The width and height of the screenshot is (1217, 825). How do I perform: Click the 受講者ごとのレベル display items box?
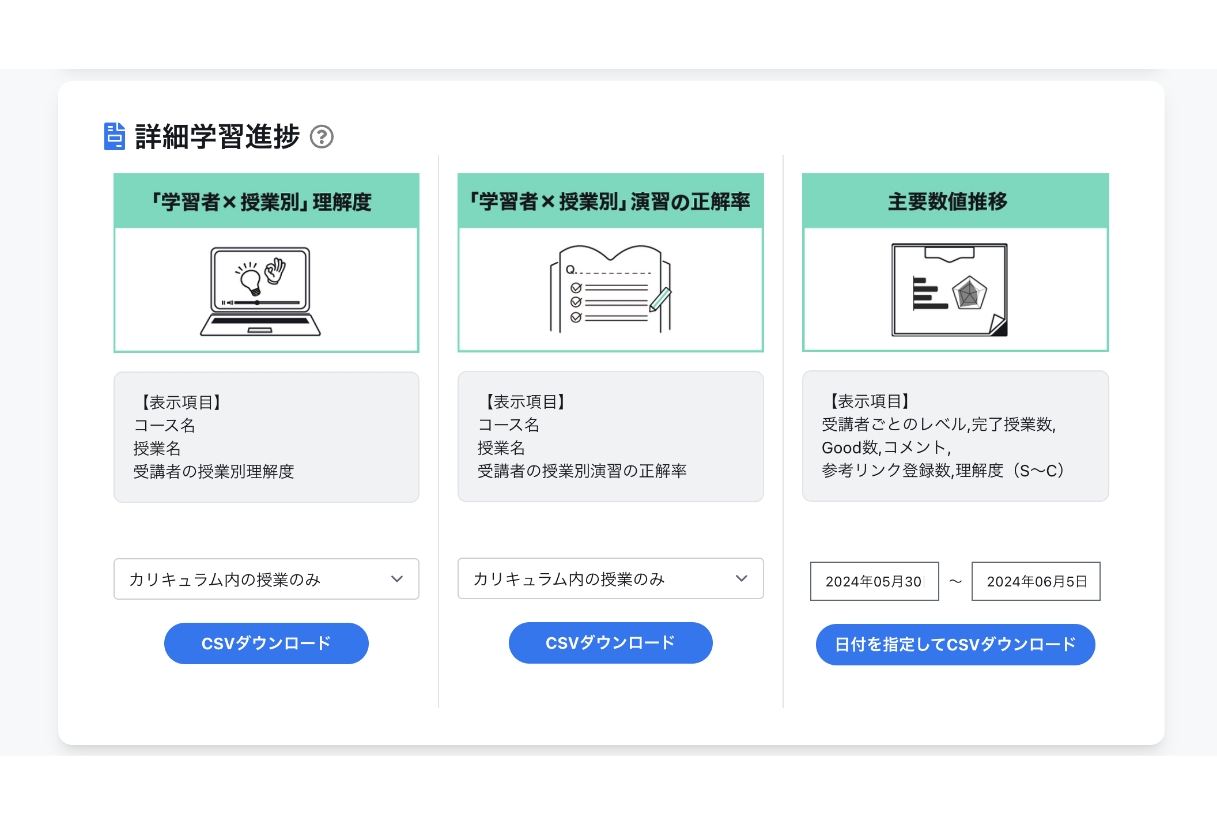954,437
